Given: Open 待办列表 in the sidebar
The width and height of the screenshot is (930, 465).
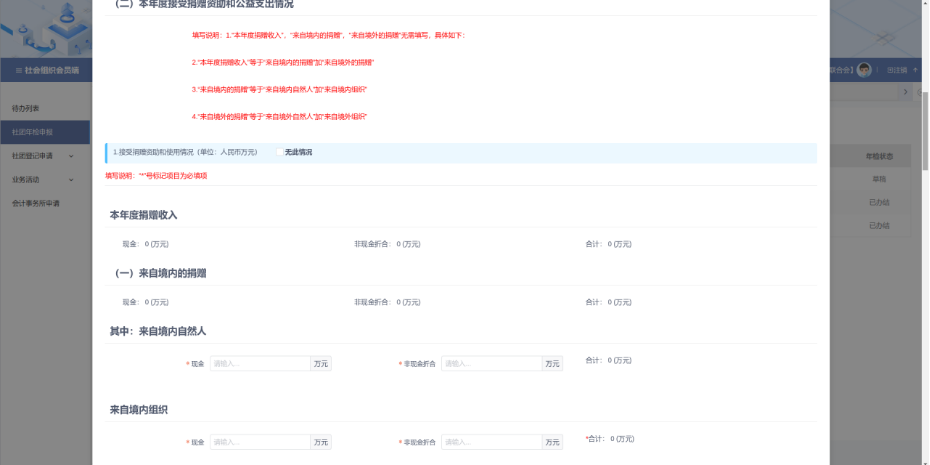Looking at the screenshot, I should pos(26,107).
